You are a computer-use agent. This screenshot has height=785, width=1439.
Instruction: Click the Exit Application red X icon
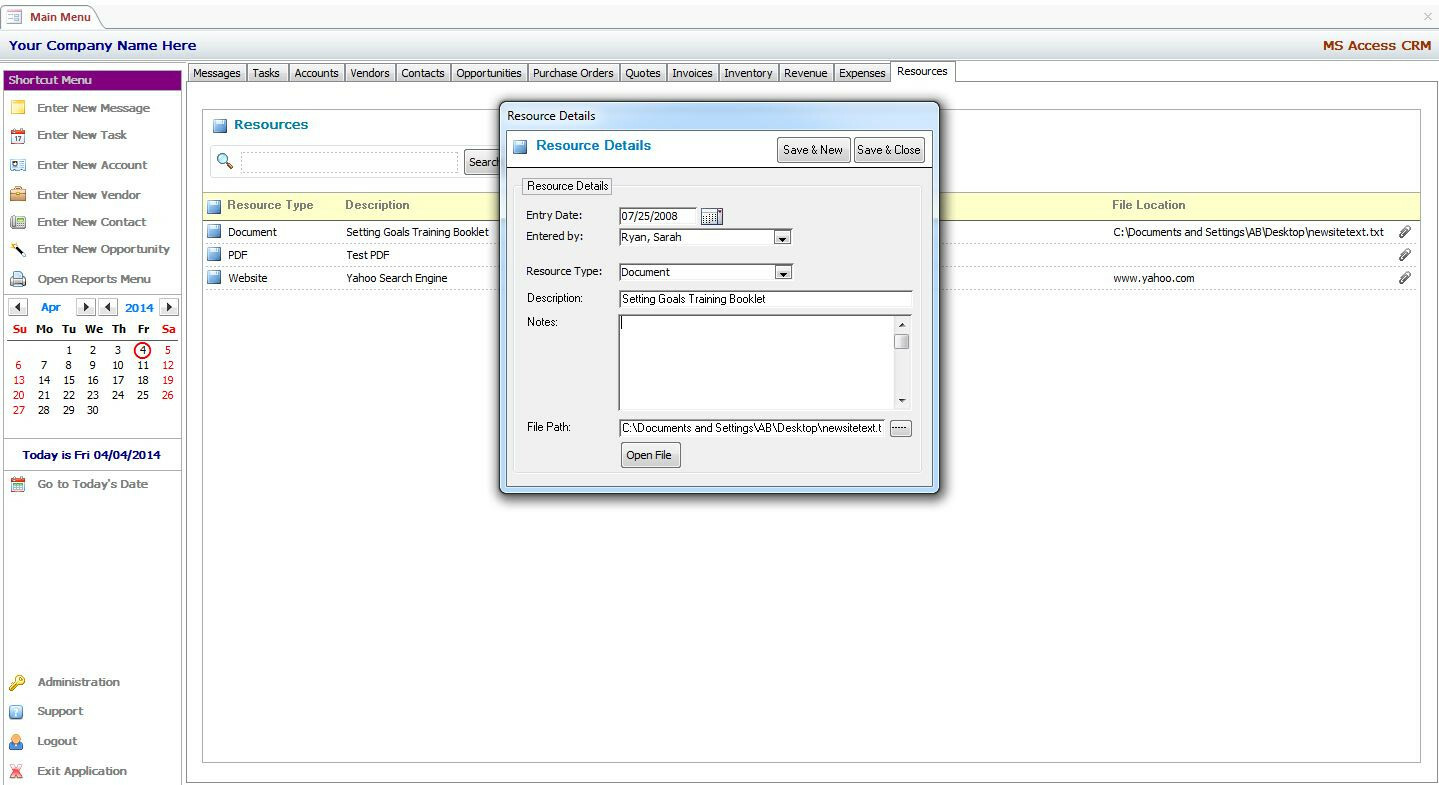coord(17,771)
